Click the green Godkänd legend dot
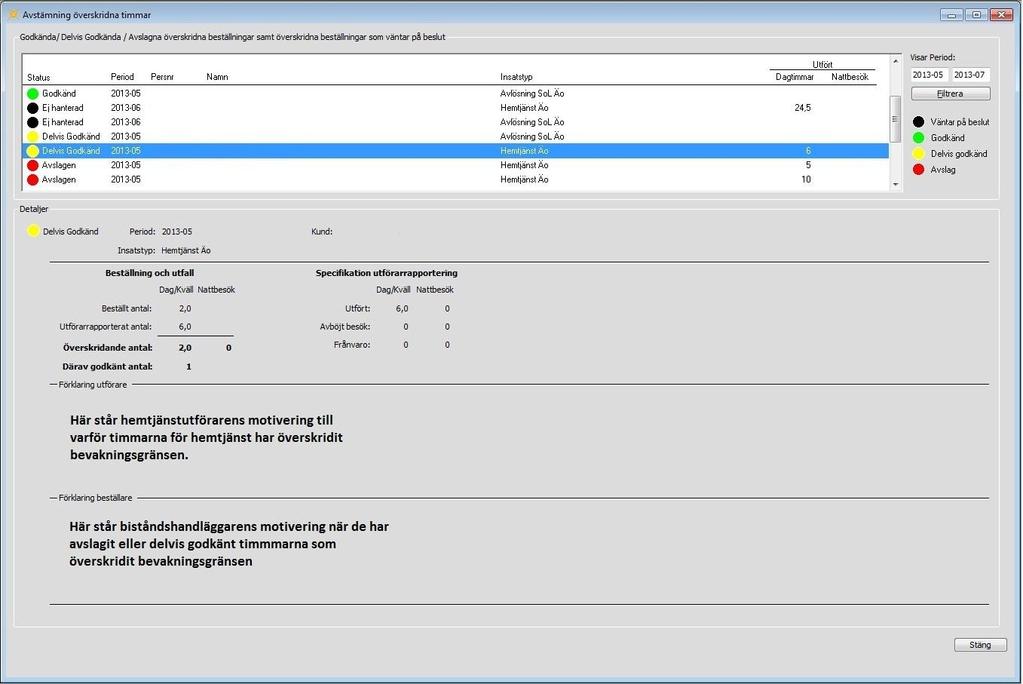 coord(919,138)
